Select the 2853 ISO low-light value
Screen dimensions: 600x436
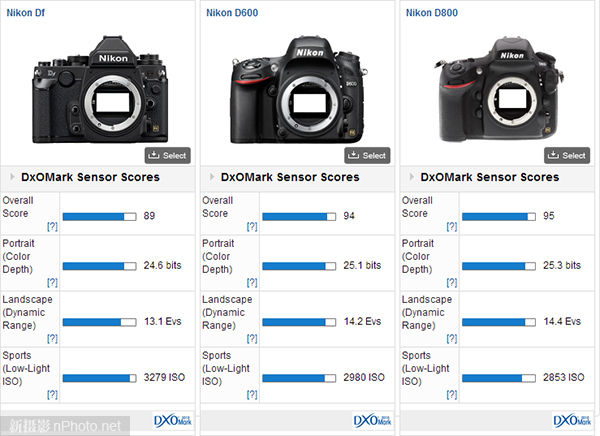(x=564, y=377)
